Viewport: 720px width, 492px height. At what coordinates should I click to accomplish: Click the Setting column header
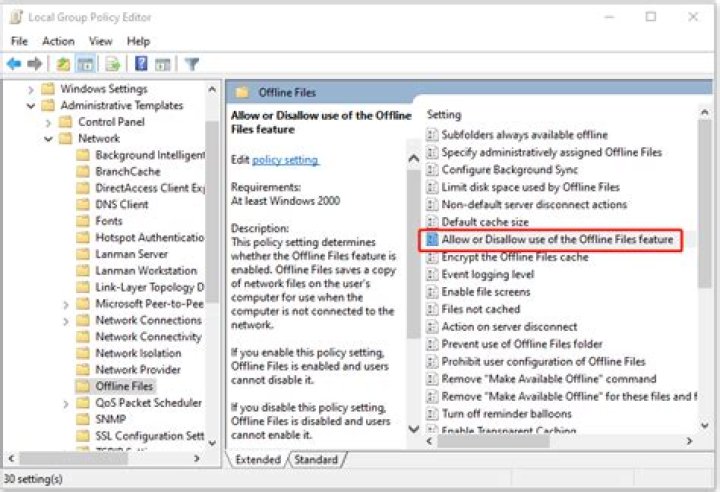coord(444,114)
